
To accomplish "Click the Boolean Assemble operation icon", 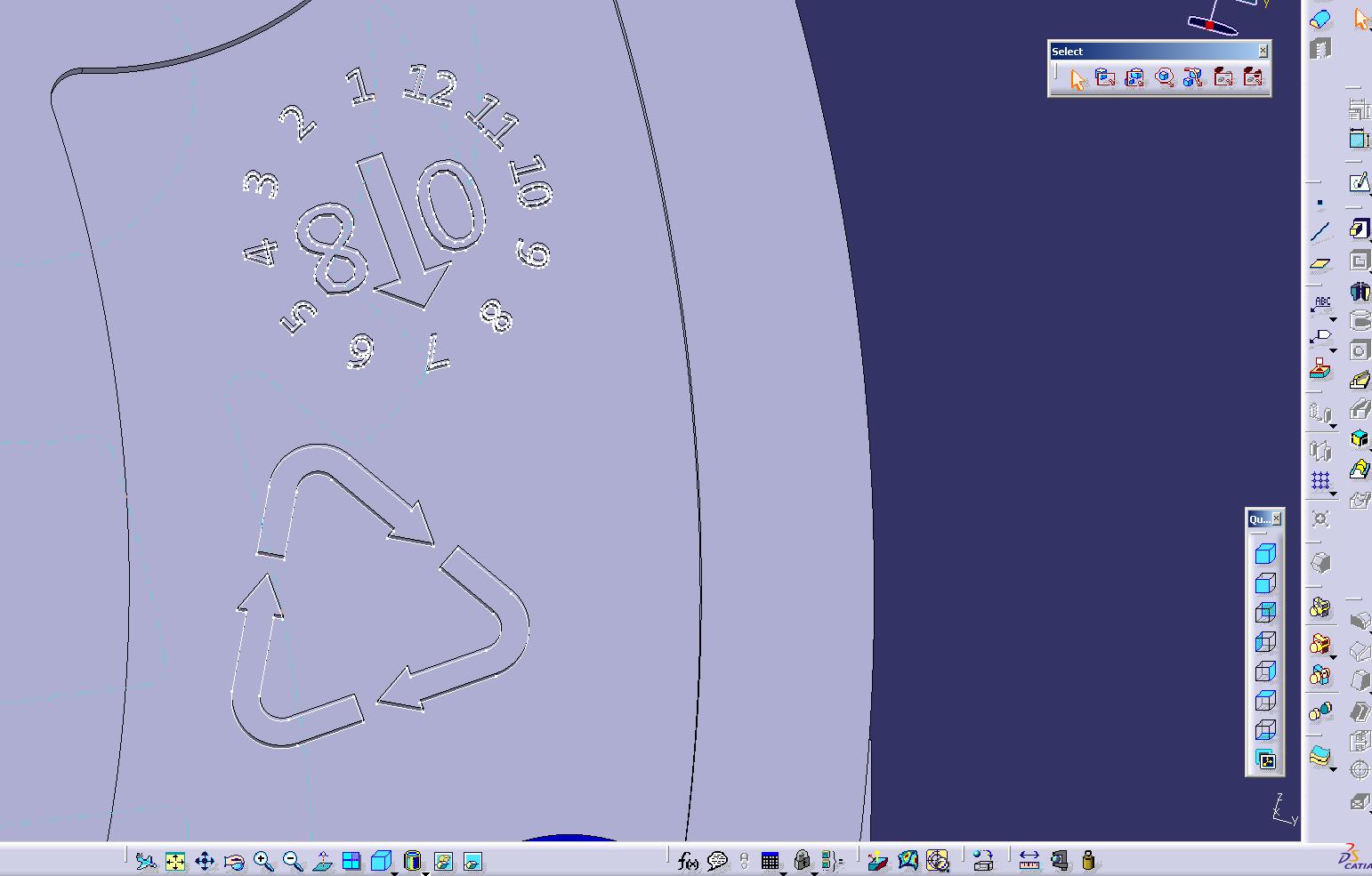I will (x=1320, y=607).
